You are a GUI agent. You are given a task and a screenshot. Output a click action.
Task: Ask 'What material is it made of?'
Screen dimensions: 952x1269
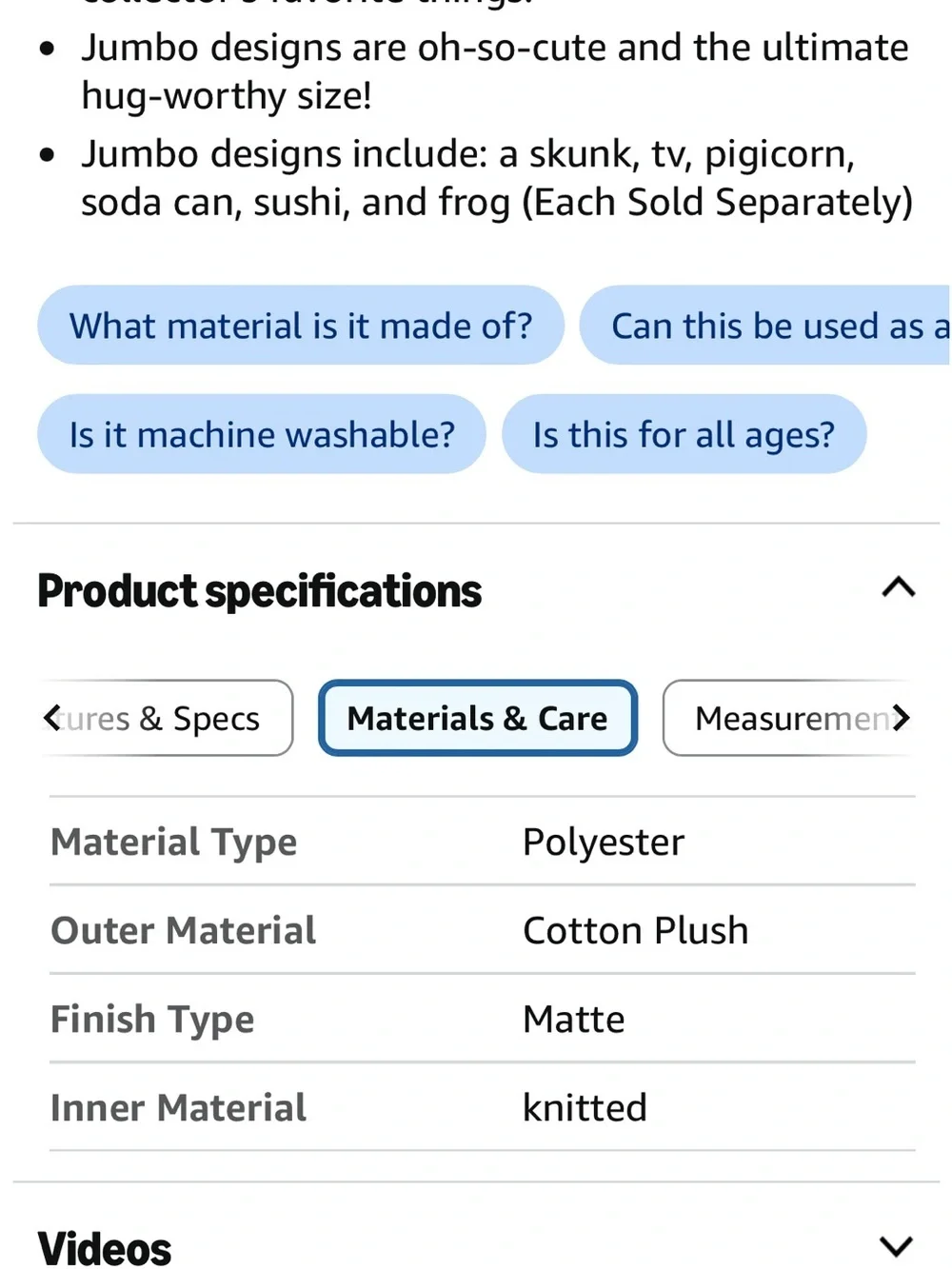pos(301,326)
